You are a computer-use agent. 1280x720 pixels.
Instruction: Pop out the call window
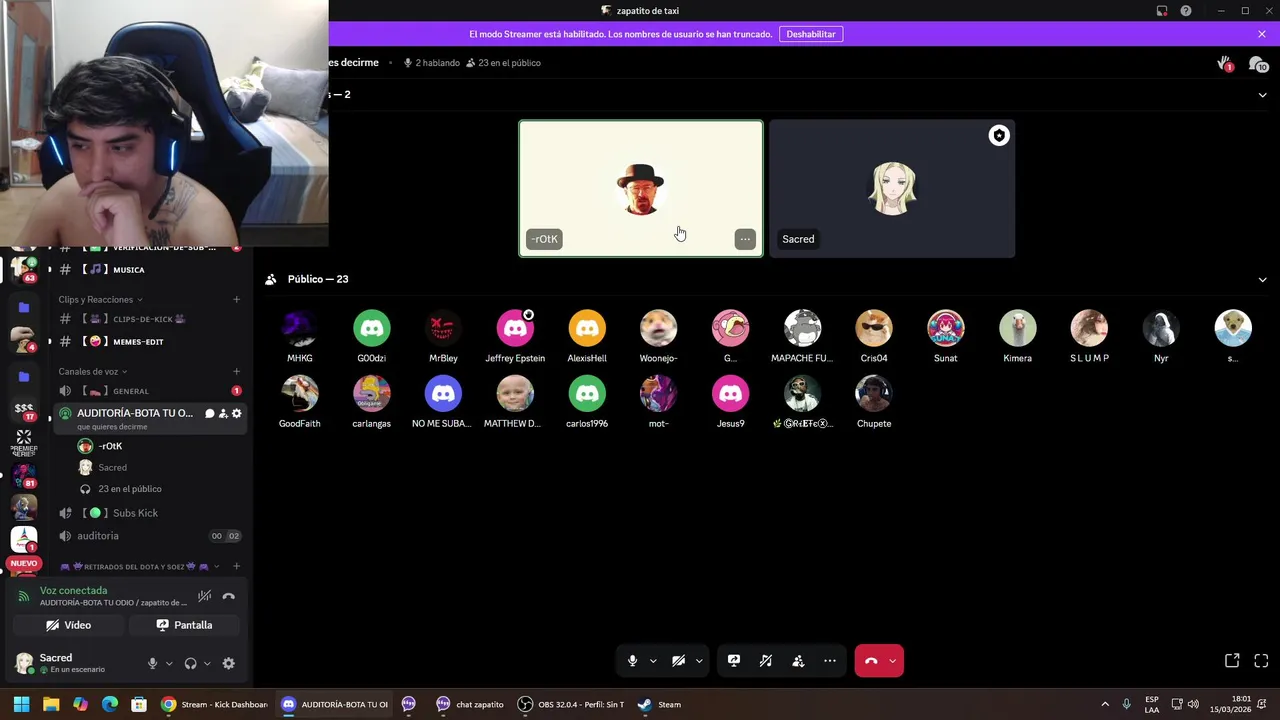1232,661
